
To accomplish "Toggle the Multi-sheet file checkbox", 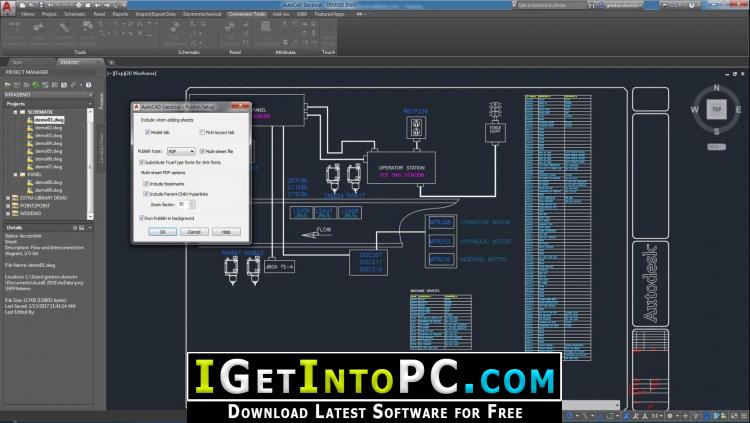I will pyautogui.click(x=202, y=151).
